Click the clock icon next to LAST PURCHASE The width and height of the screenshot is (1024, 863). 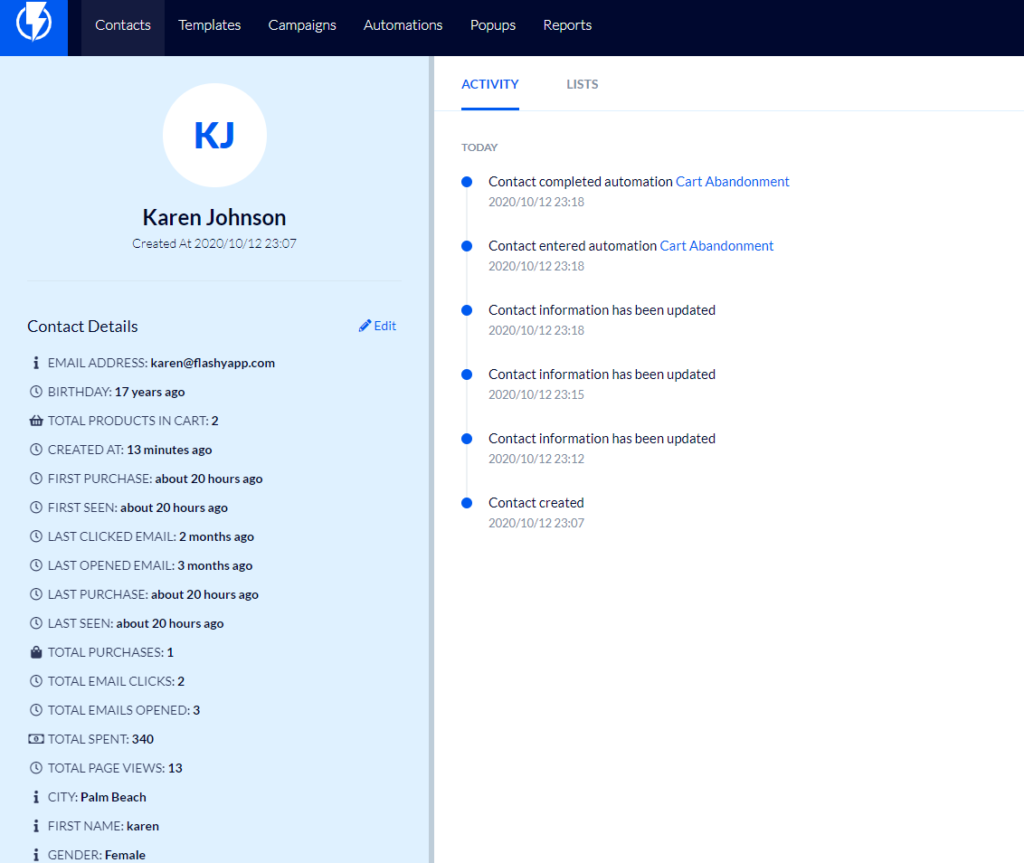[36, 594]
